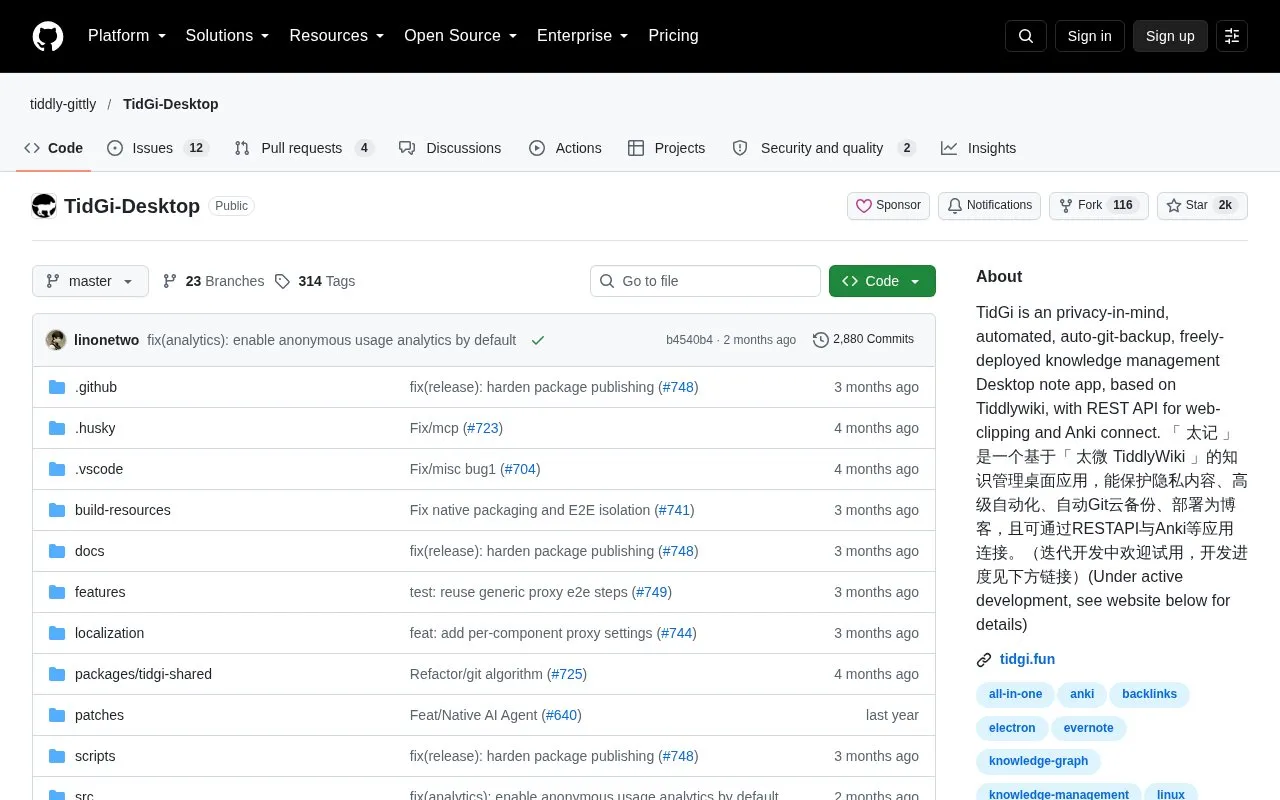Click the Notifications bell button
The height and width of the screenshot is (800, 1280).
click(x=989, y=206)
